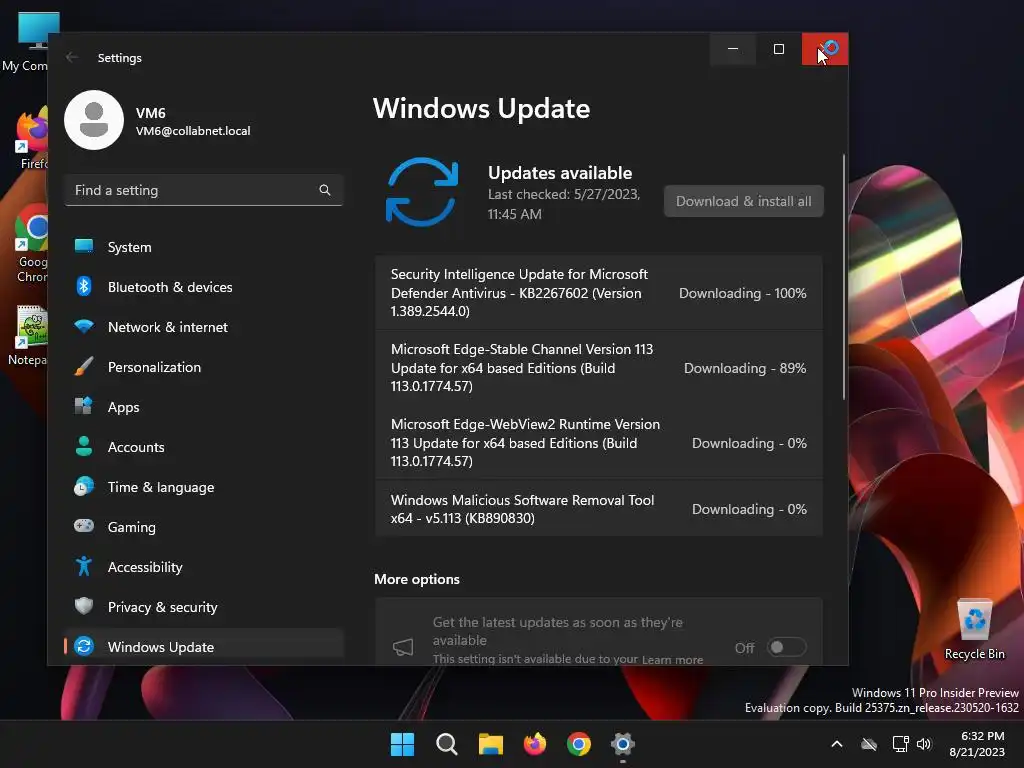This screenshot has height=768, width=1024.
Task: Click the volume speaker tray icon
Action: point(924,744)
